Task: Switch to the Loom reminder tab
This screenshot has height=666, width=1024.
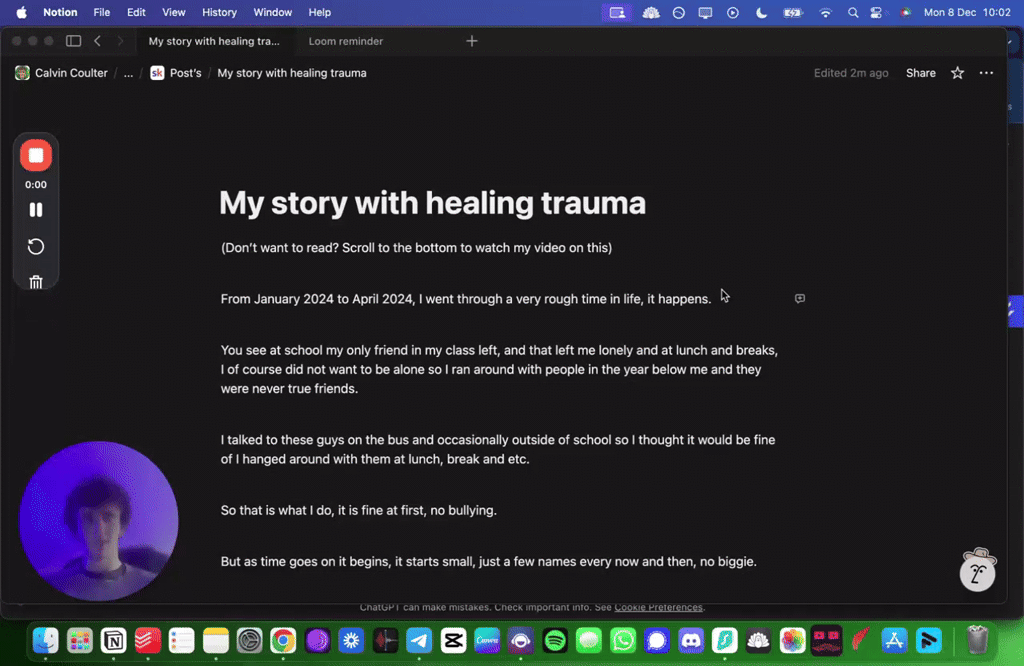Action: (x=348, y=41)
